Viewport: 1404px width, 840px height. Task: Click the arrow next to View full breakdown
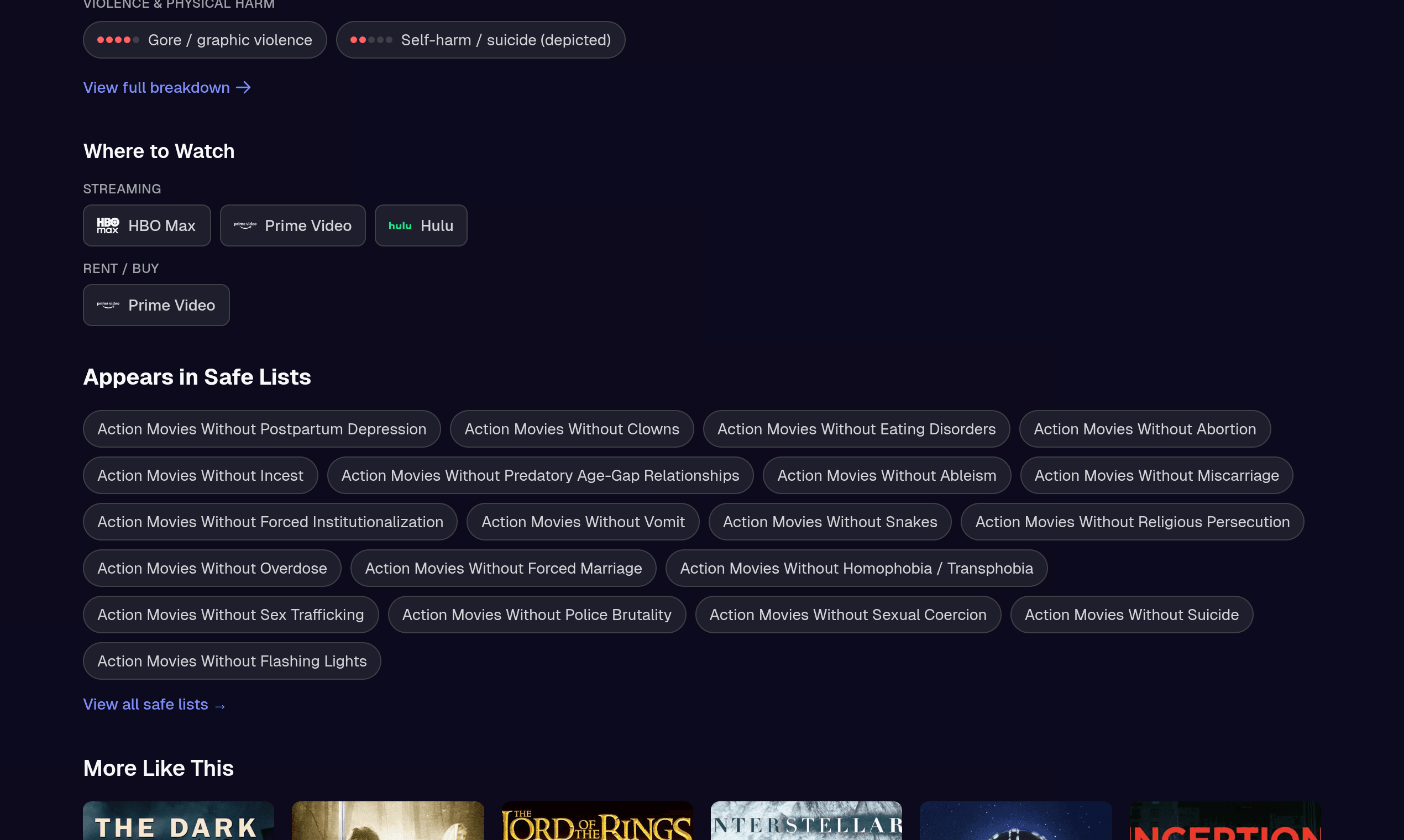244,87
